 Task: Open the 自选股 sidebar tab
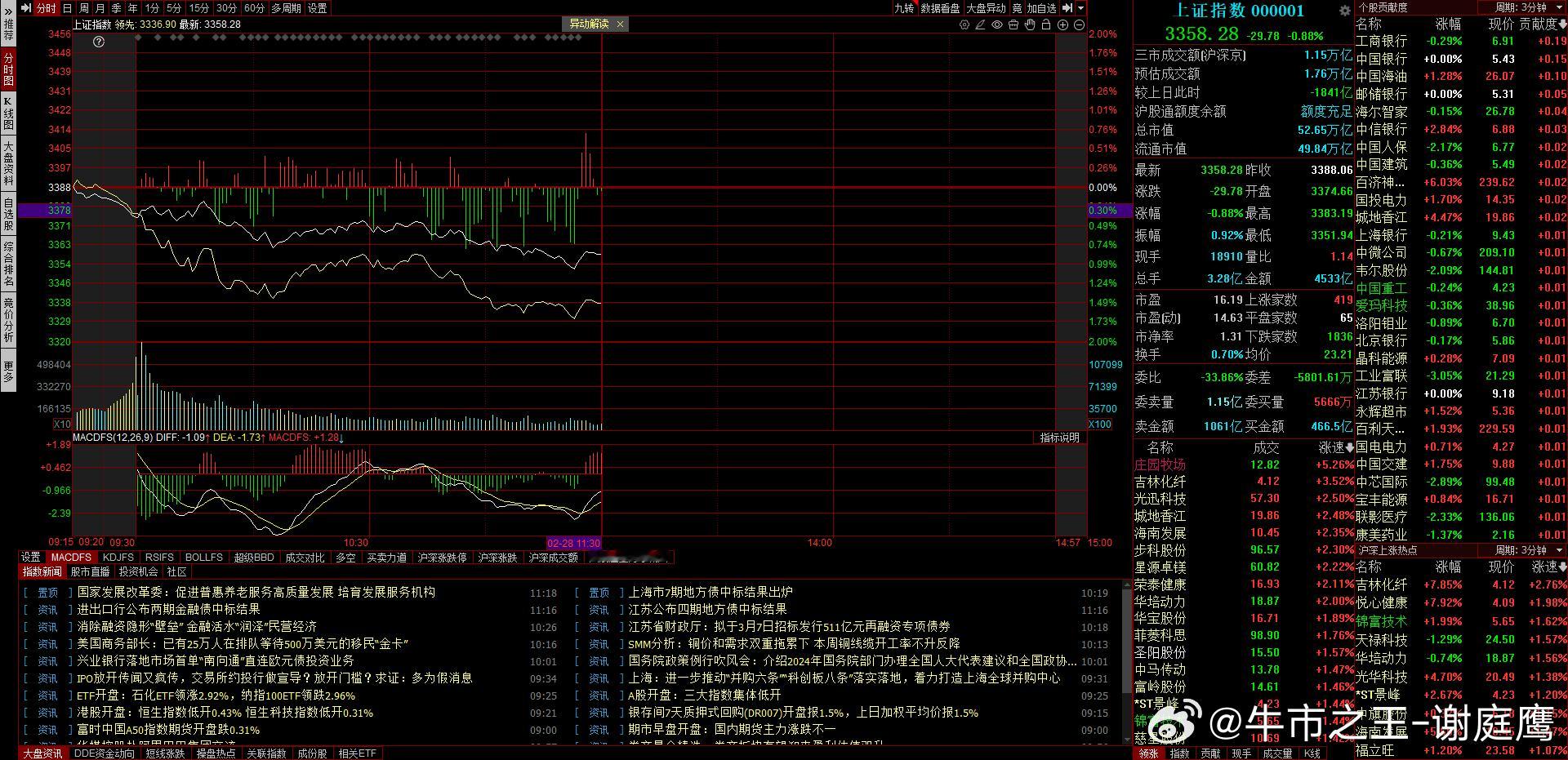tap(8, 214)
